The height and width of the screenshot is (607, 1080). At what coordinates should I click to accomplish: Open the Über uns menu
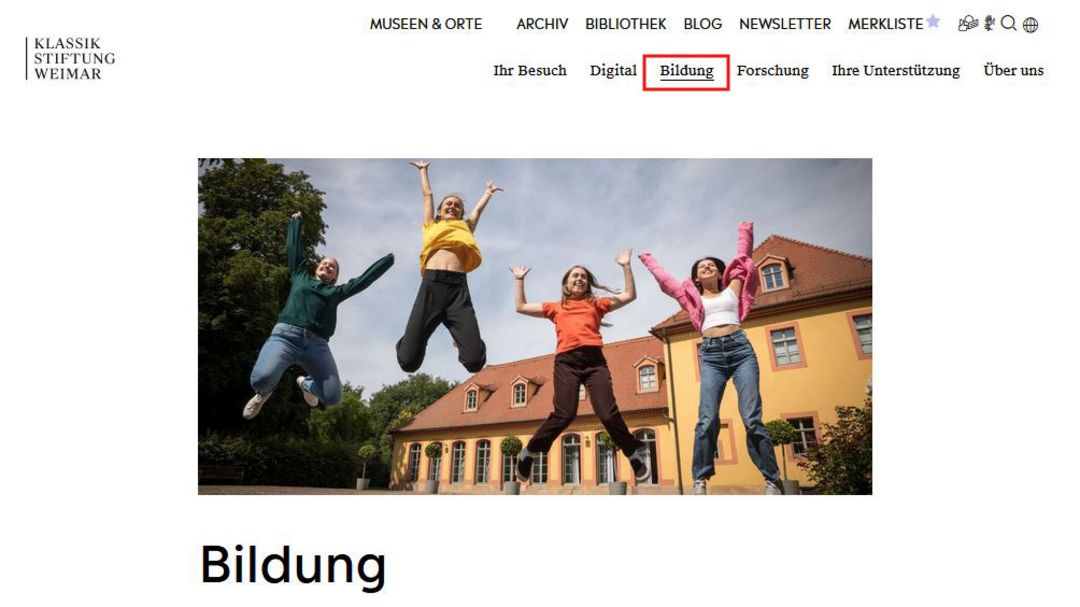point(1013,70)
